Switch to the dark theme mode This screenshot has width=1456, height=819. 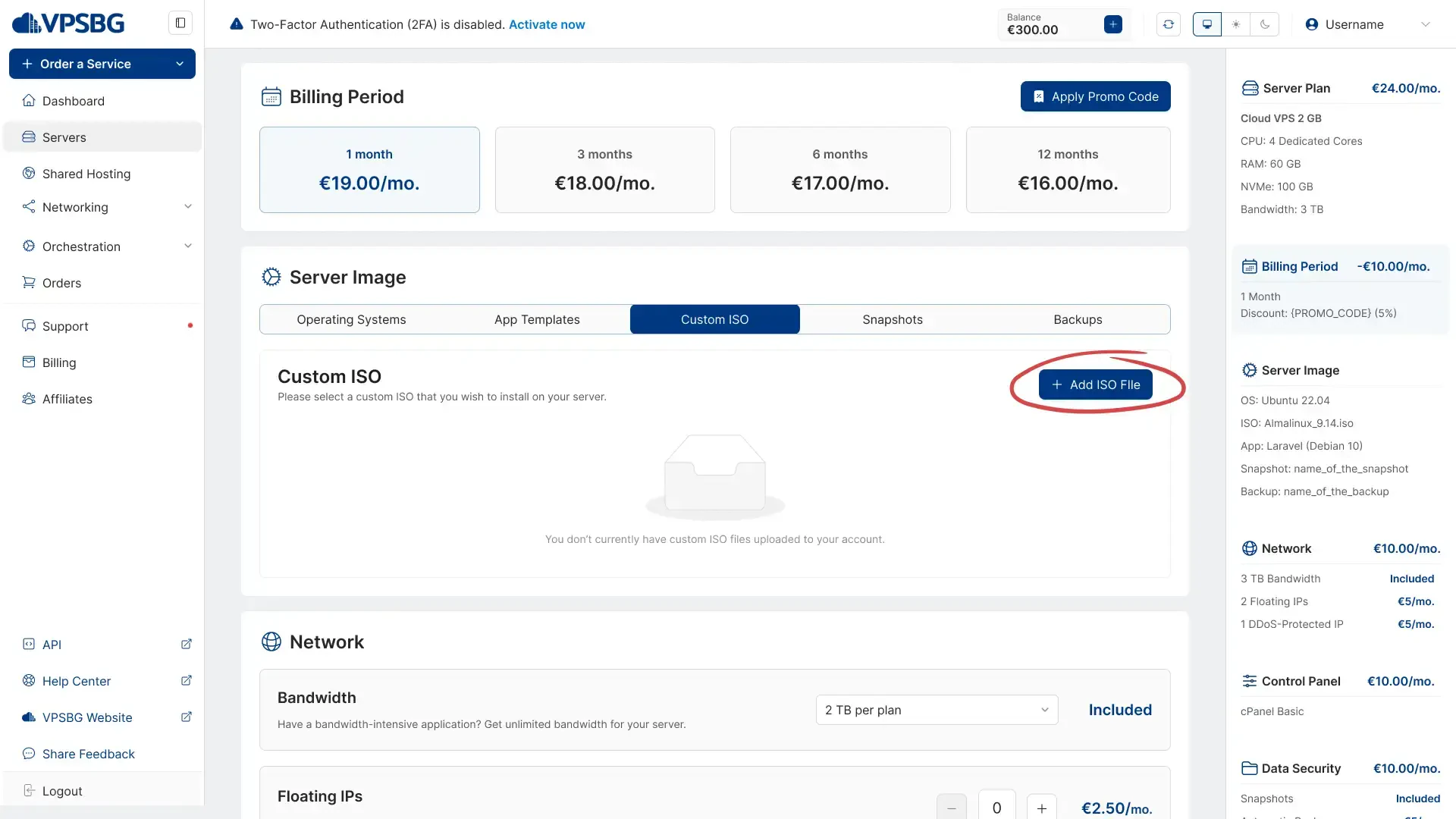[x=1265, y=24]
